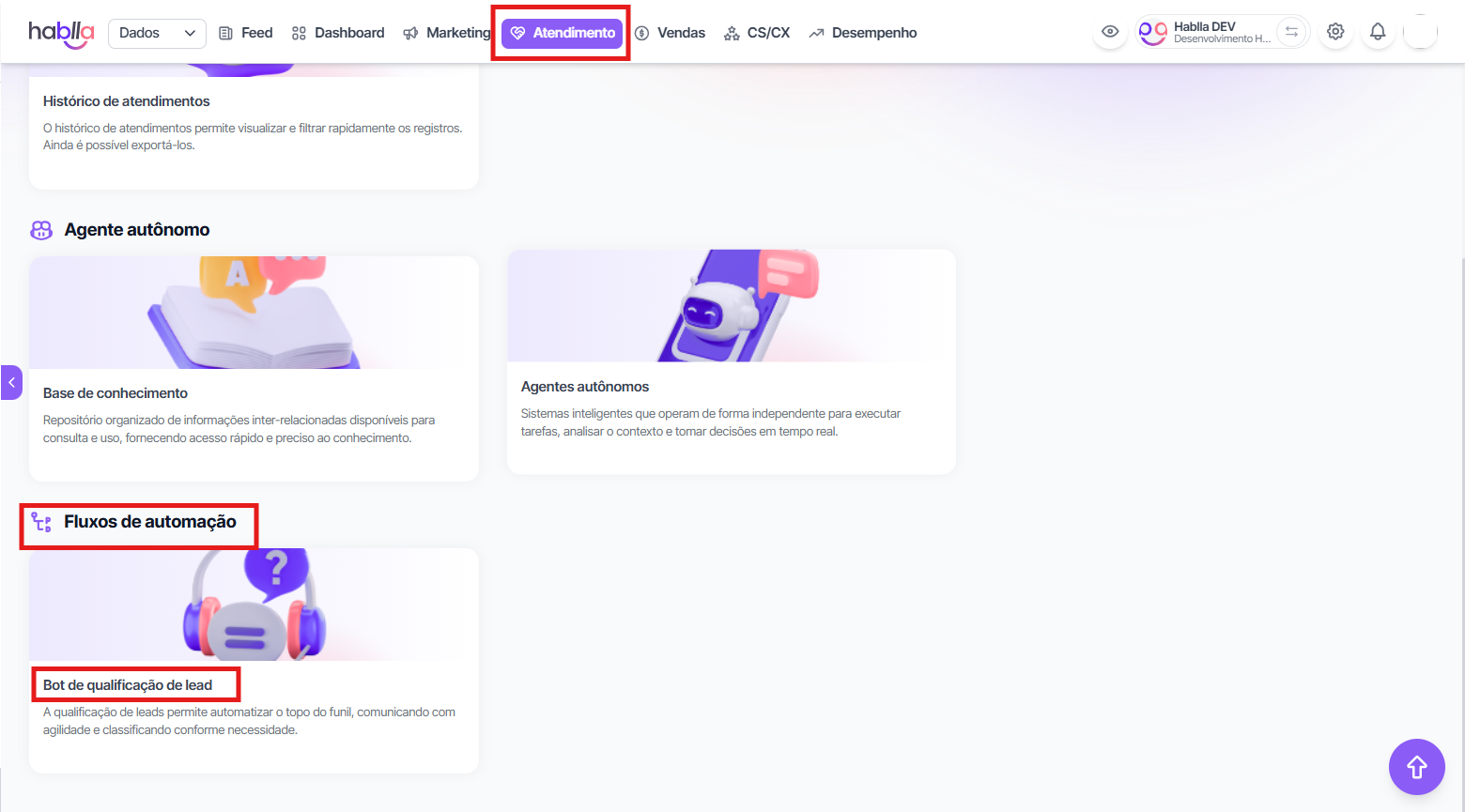Click the user avatar circle
This screenshot has height=812, width=1465.
1420,32
